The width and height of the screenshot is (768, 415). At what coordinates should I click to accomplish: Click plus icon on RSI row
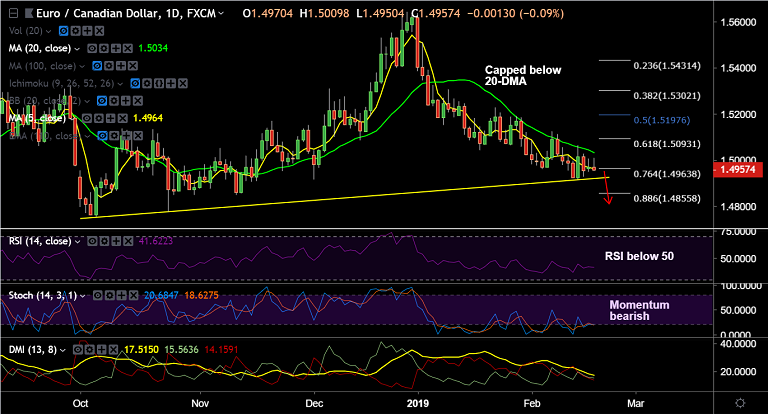(116, 241)
